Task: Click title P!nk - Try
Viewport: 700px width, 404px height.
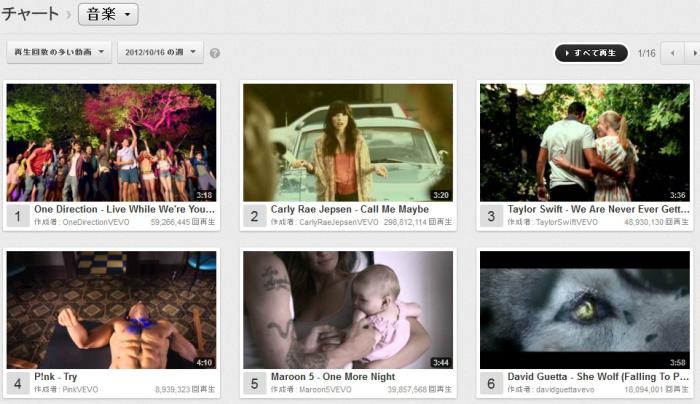Action: tap(56, 376)
